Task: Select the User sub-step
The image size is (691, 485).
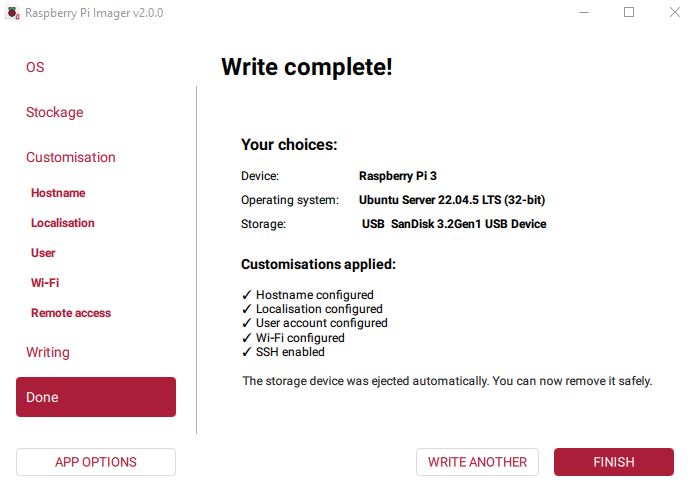Action: pos(43,253)
